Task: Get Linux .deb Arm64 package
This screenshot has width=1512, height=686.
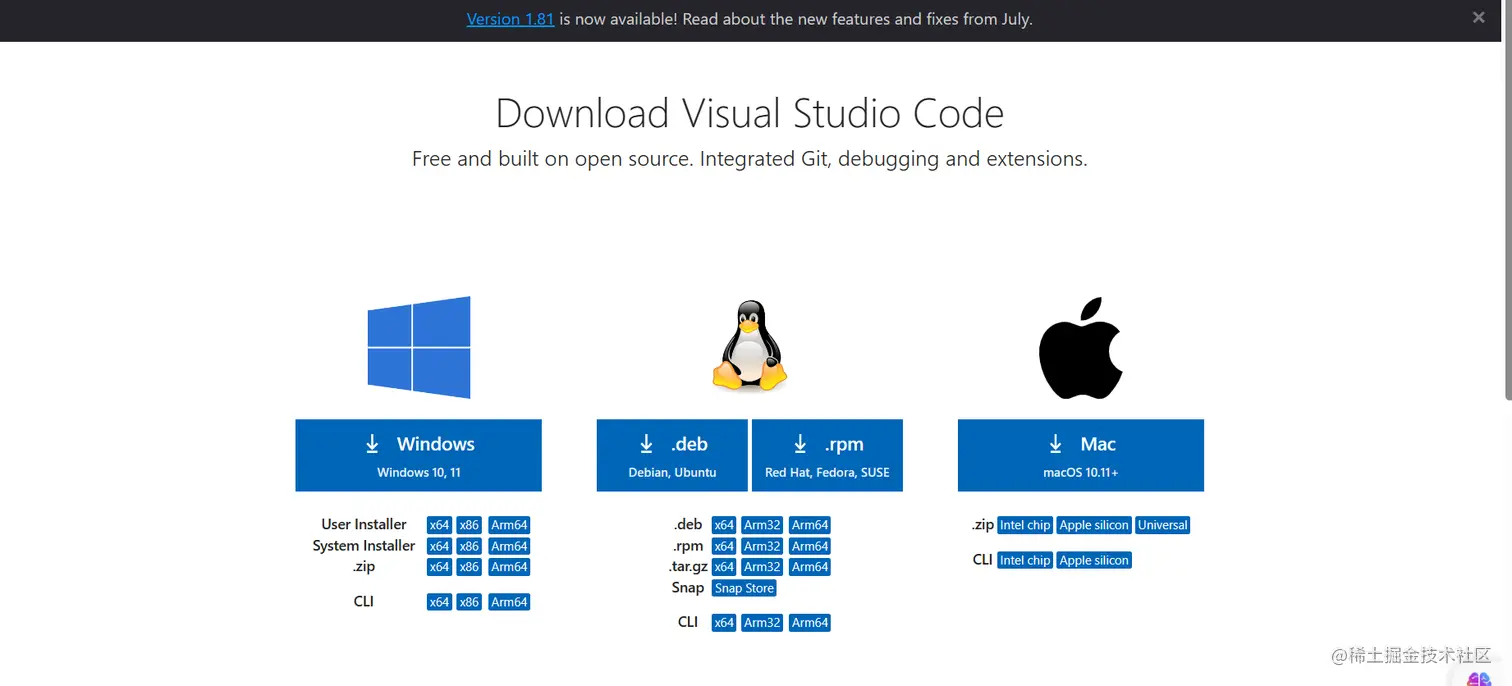Action: pyautogui.click(x=810, y=525)
